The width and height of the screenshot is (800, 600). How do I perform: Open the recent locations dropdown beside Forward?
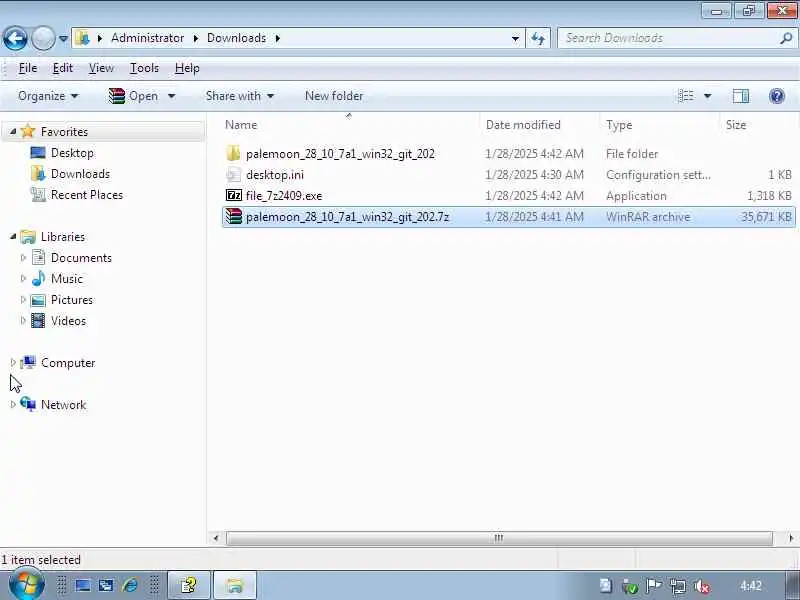tap(63, 39)
